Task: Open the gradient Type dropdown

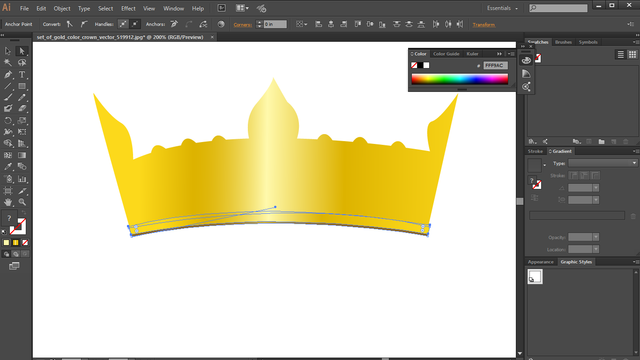Action: [x=603, y=163]
